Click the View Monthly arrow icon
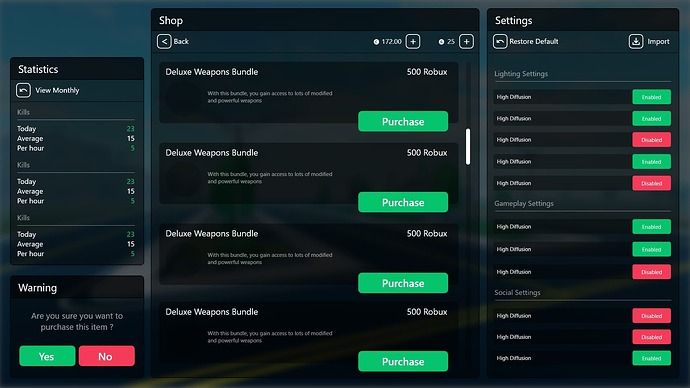This screenshot has width=690, height=388. tap(23, 90)
